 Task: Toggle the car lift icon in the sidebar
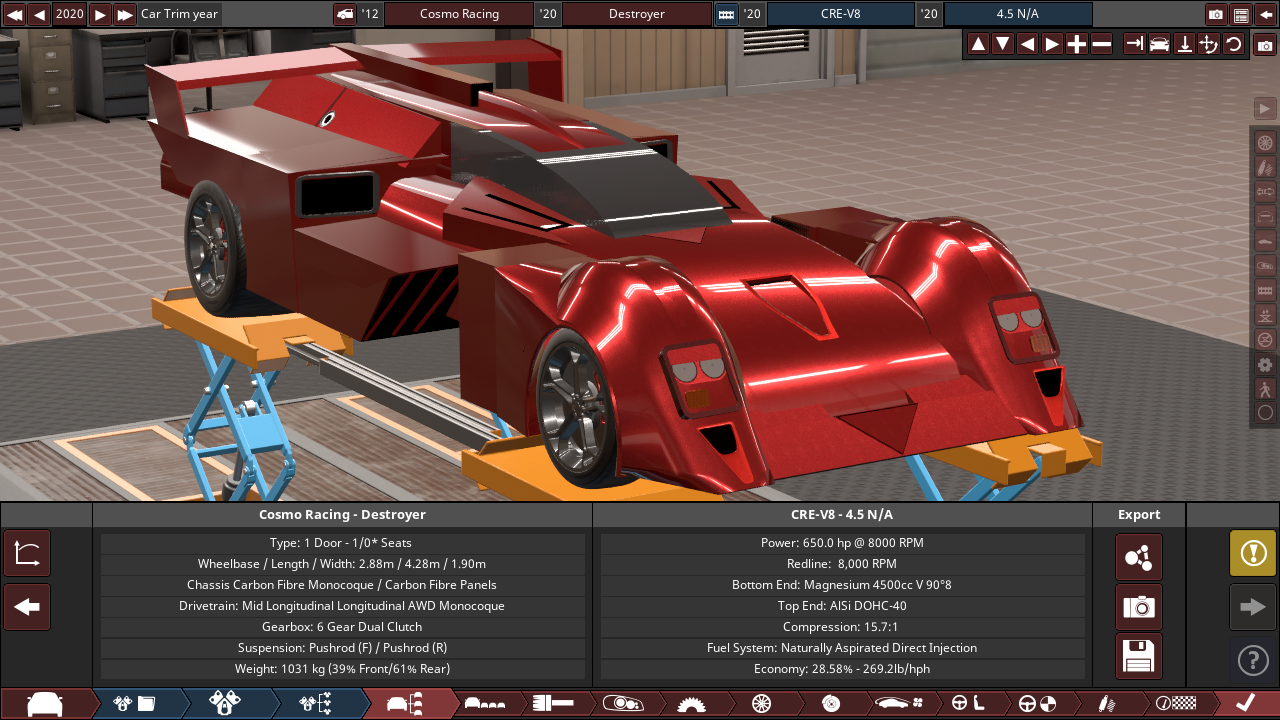tap(1265, 315)
